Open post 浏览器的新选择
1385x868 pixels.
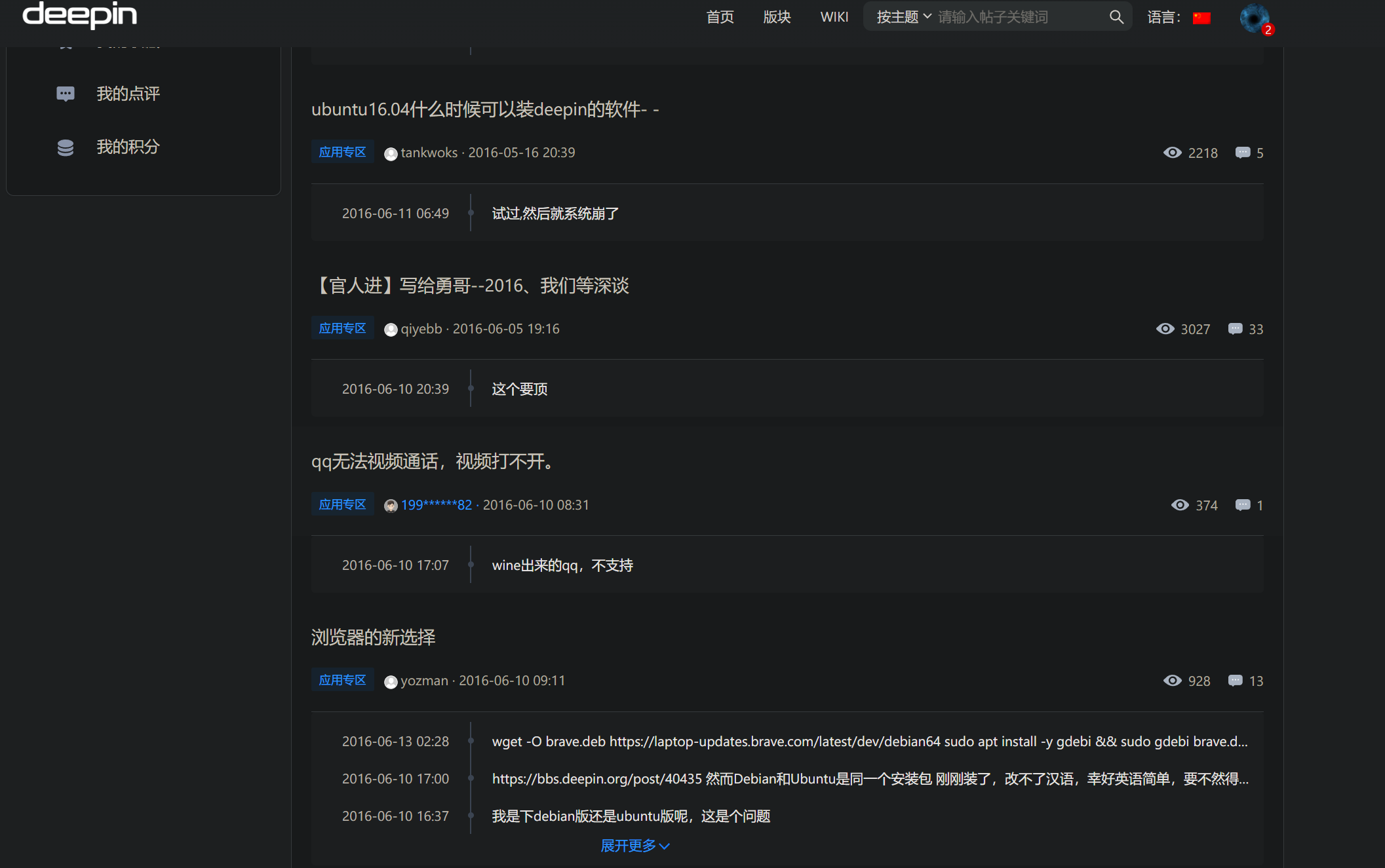(374, 637)
